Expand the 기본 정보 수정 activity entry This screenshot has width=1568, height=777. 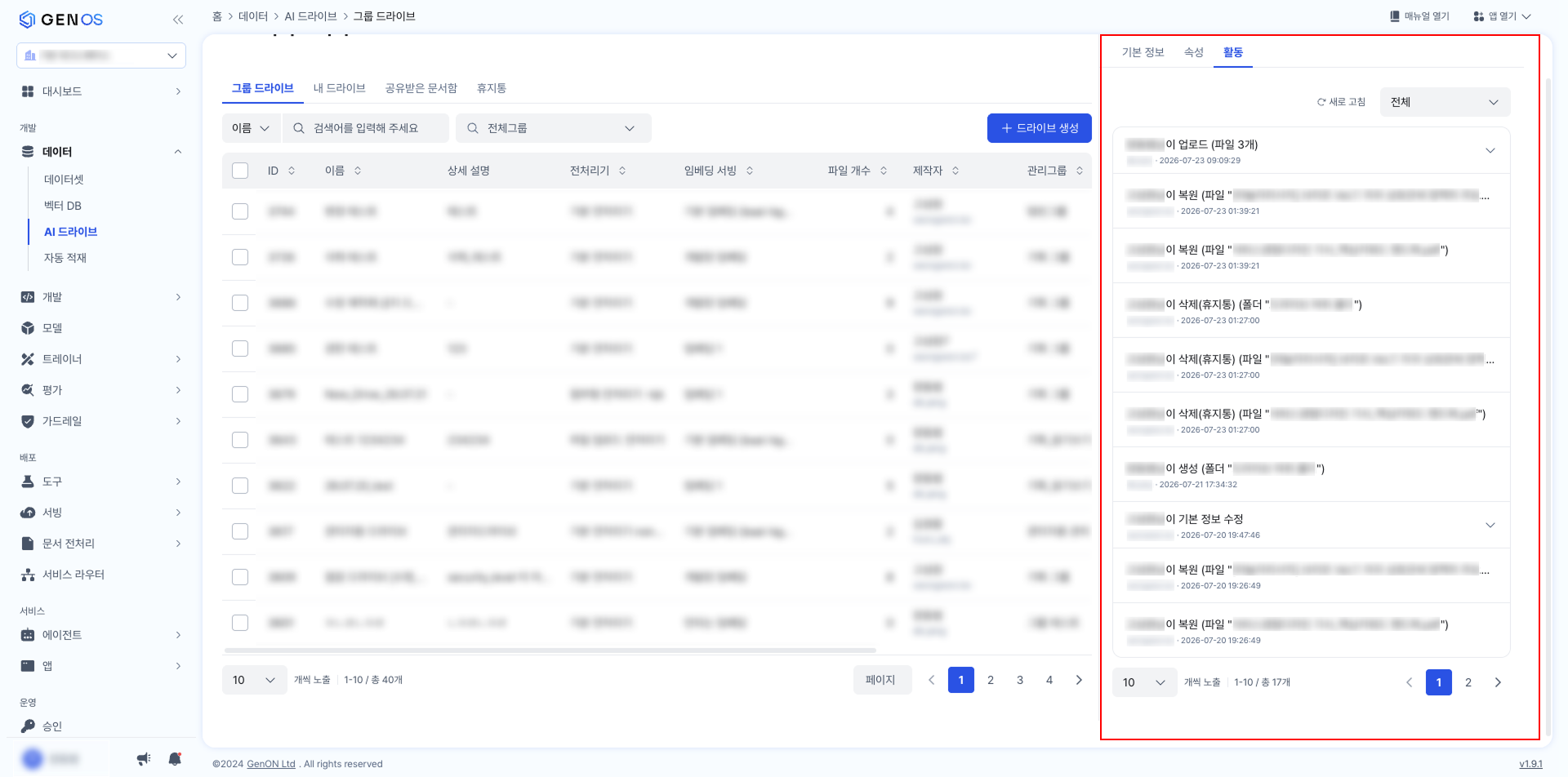tap(1490, 525)
